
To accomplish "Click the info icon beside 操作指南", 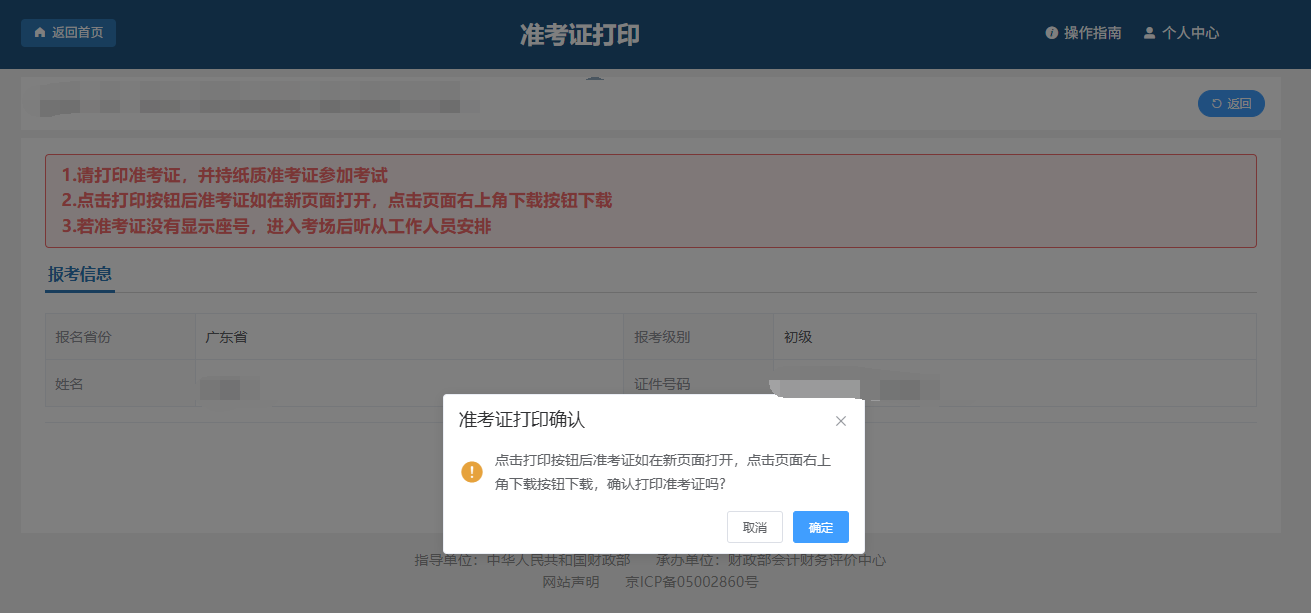I will 1052,33.
